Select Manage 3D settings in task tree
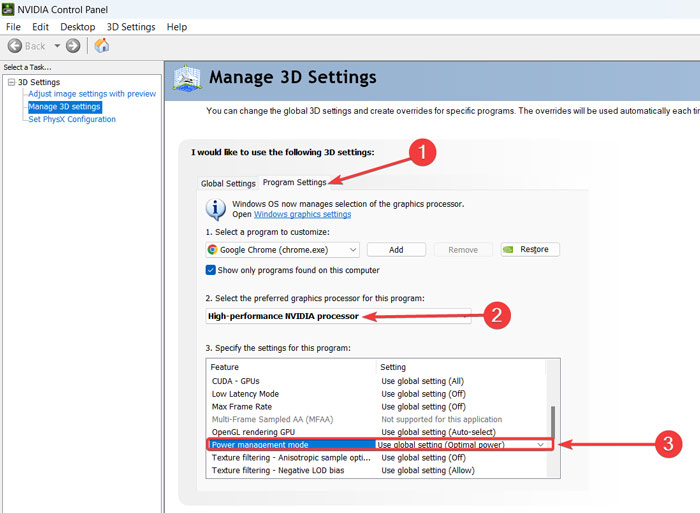 tap(64, 107)
